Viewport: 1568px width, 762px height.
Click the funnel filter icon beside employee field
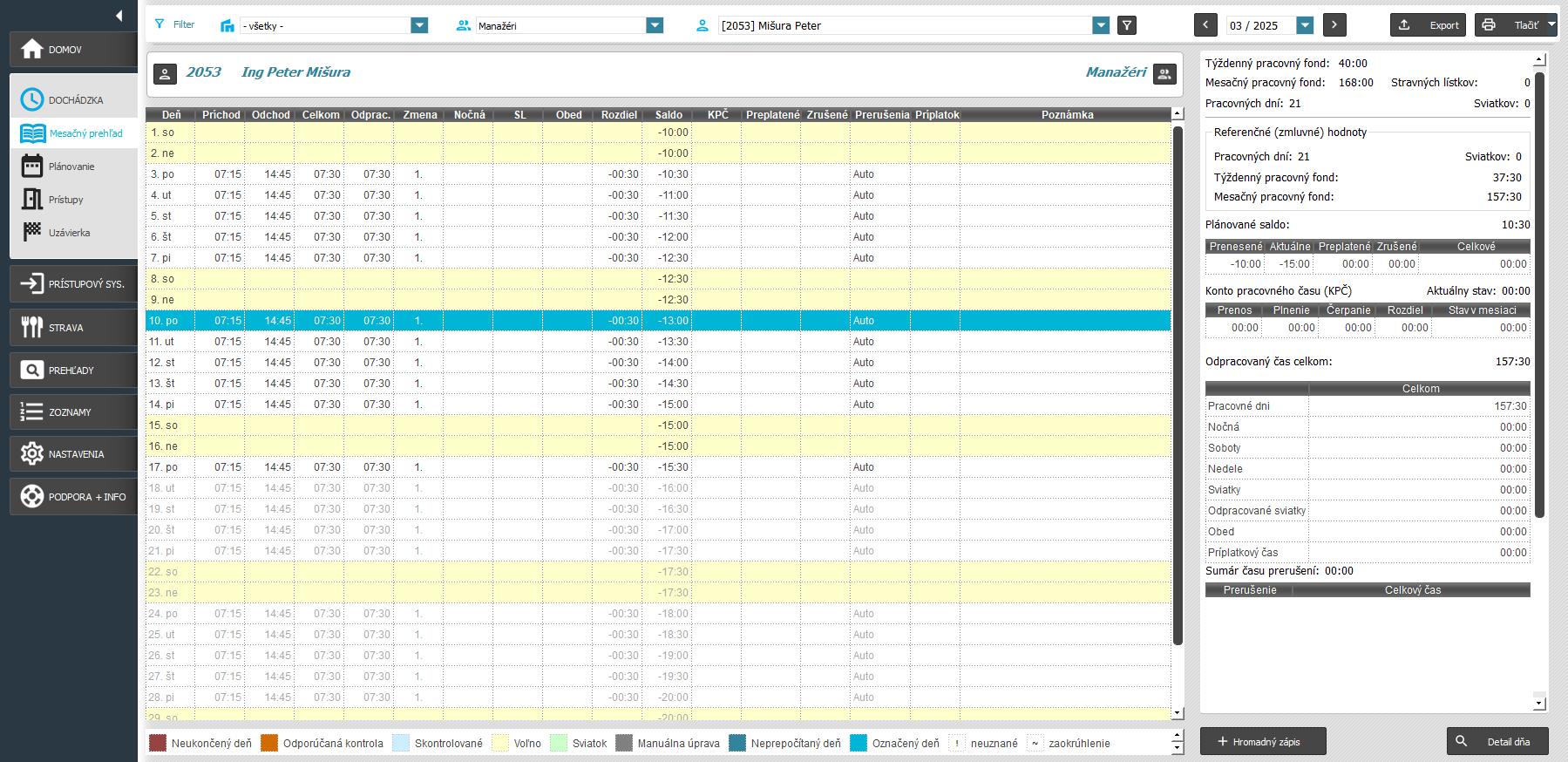(x=1127, y=25)
